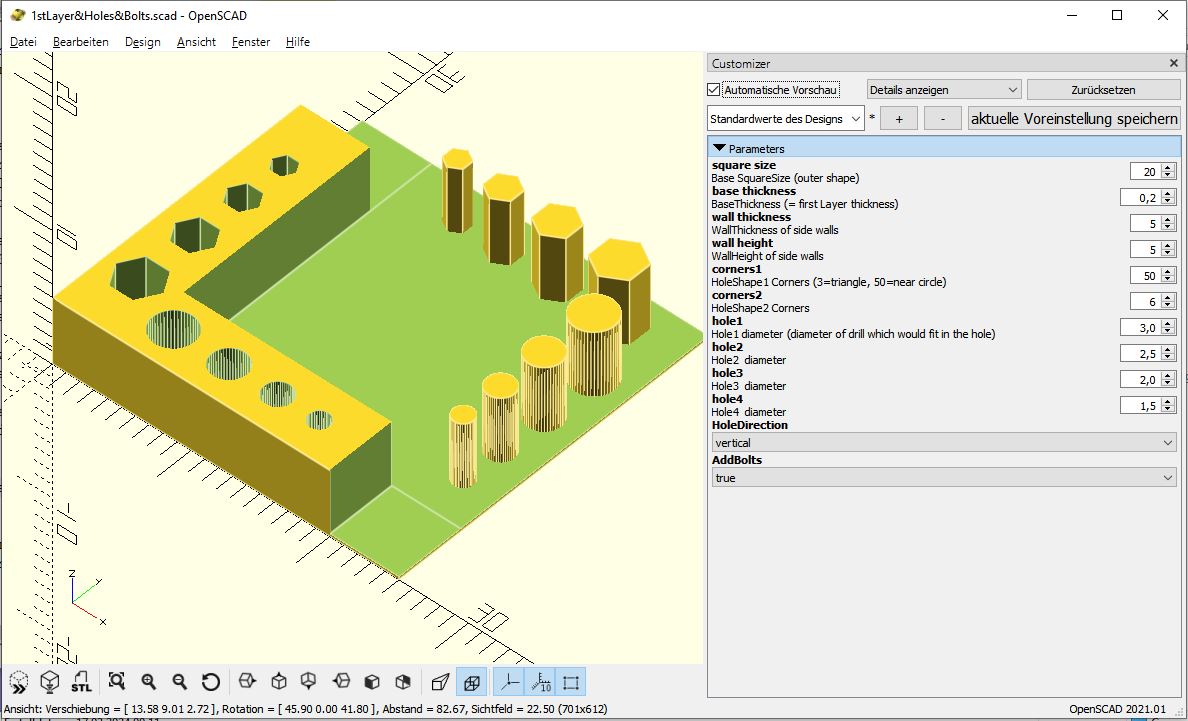Click aktuelle Voreinstellung speichern button
Screen dimensions: 1188x721
click(1074, 119)
